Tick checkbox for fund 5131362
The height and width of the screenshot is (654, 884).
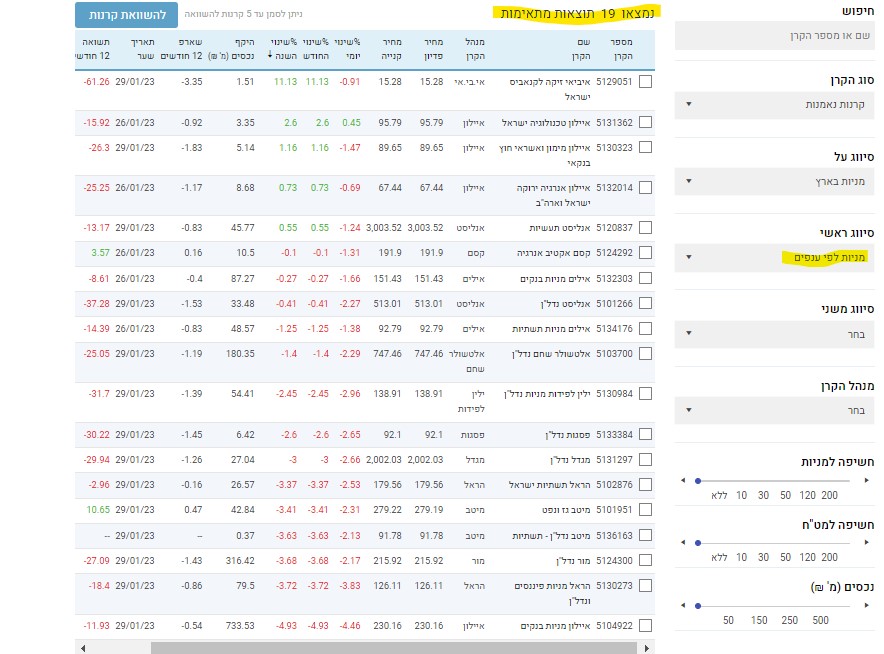tap(646, 122)
